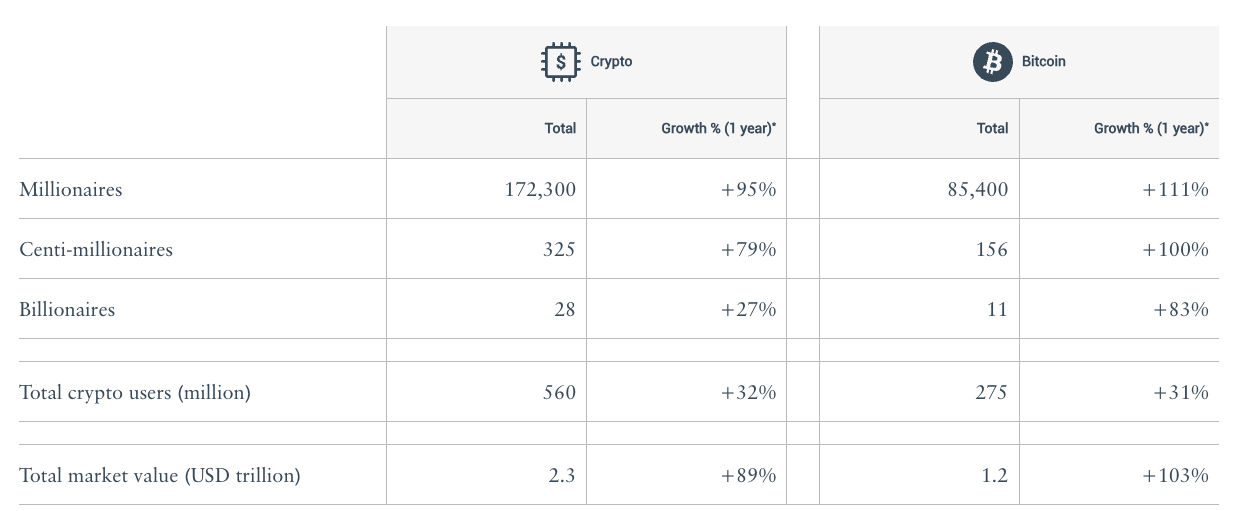Select the Bitcoin header label
Image resolution: width=1235 pixels, height=511 pixels.
pyautogui.click(x=1043, y=62)
